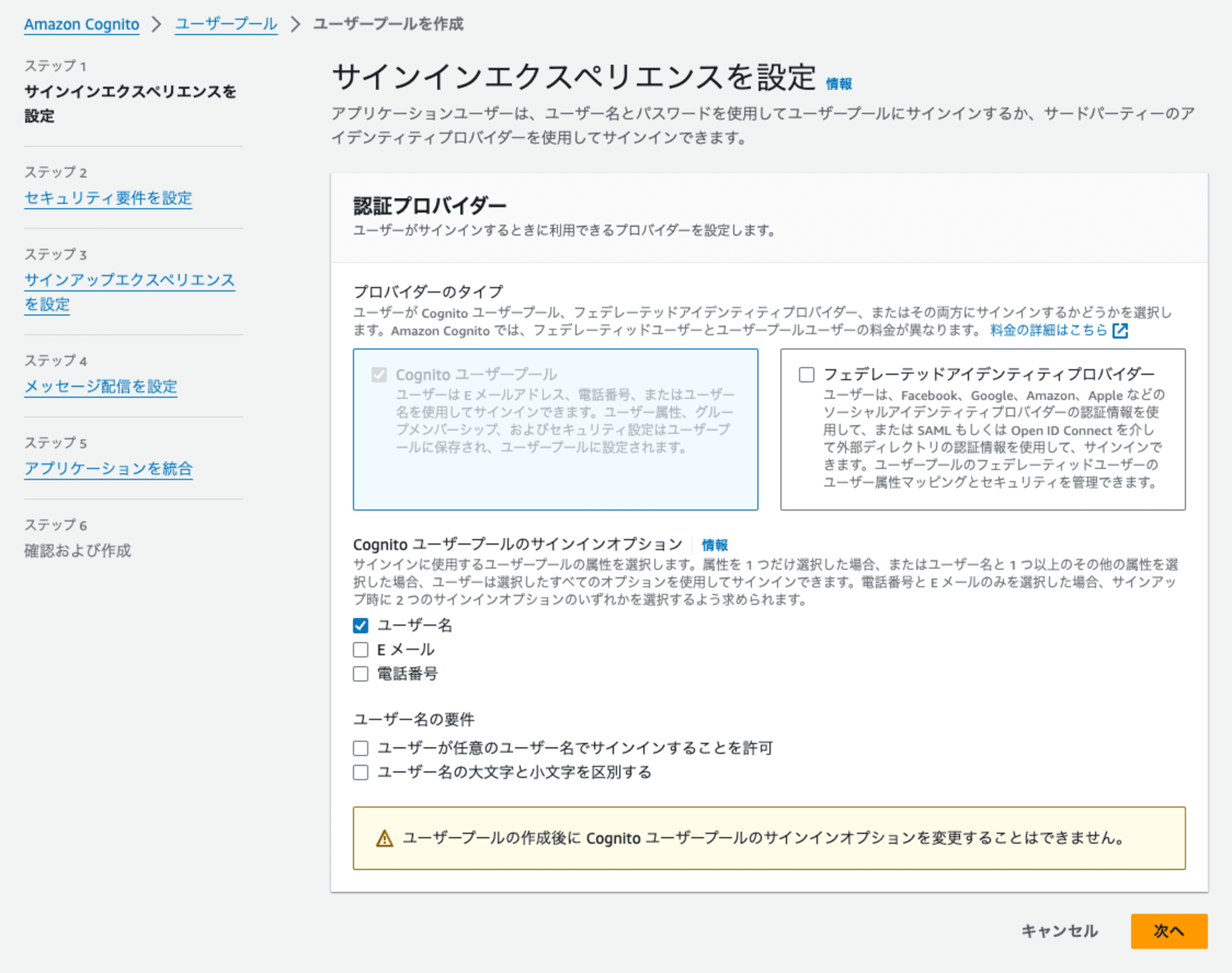Enable ユーザー名の大文字と小文字を区別する checkbox

pos(360,772)
